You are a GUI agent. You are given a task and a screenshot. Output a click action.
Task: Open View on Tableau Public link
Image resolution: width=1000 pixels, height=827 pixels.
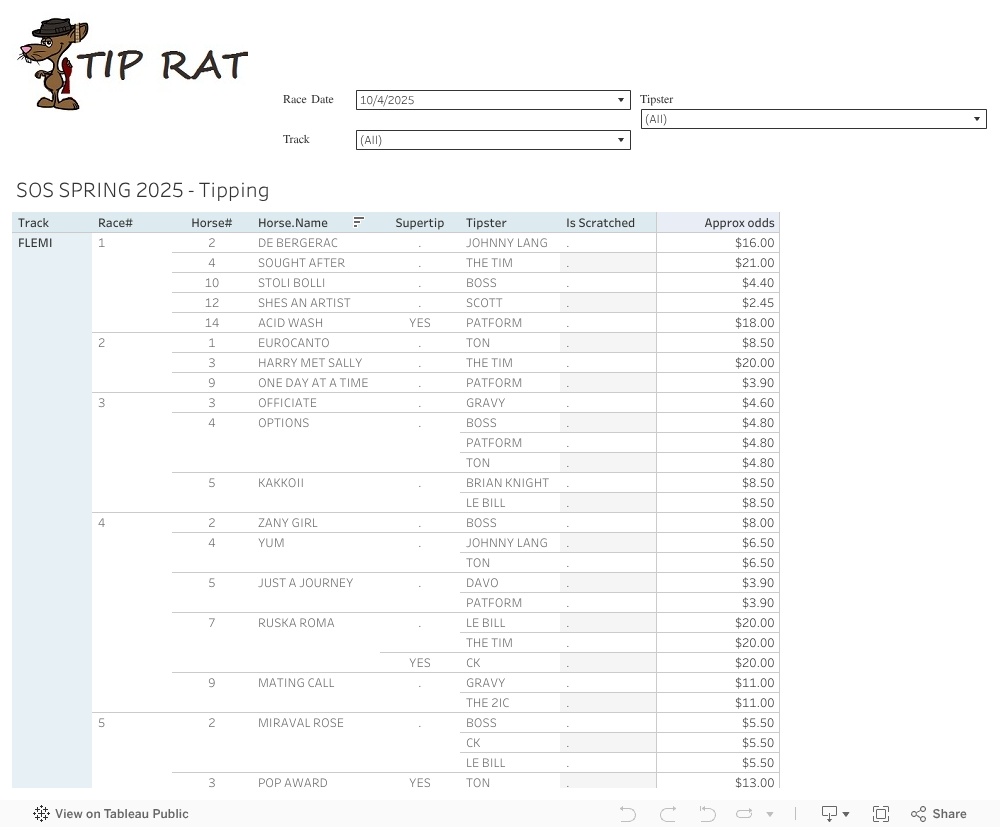[111, 814]
